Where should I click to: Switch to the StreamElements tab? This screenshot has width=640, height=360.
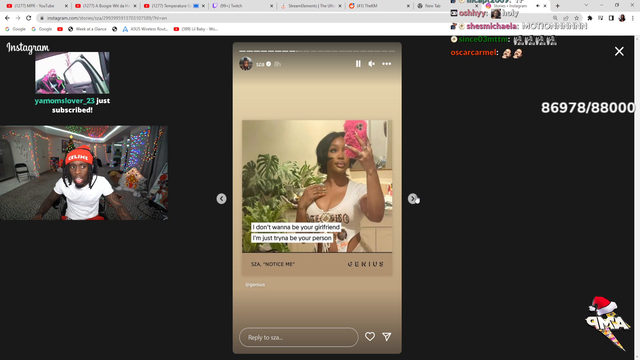coord(311,6)
